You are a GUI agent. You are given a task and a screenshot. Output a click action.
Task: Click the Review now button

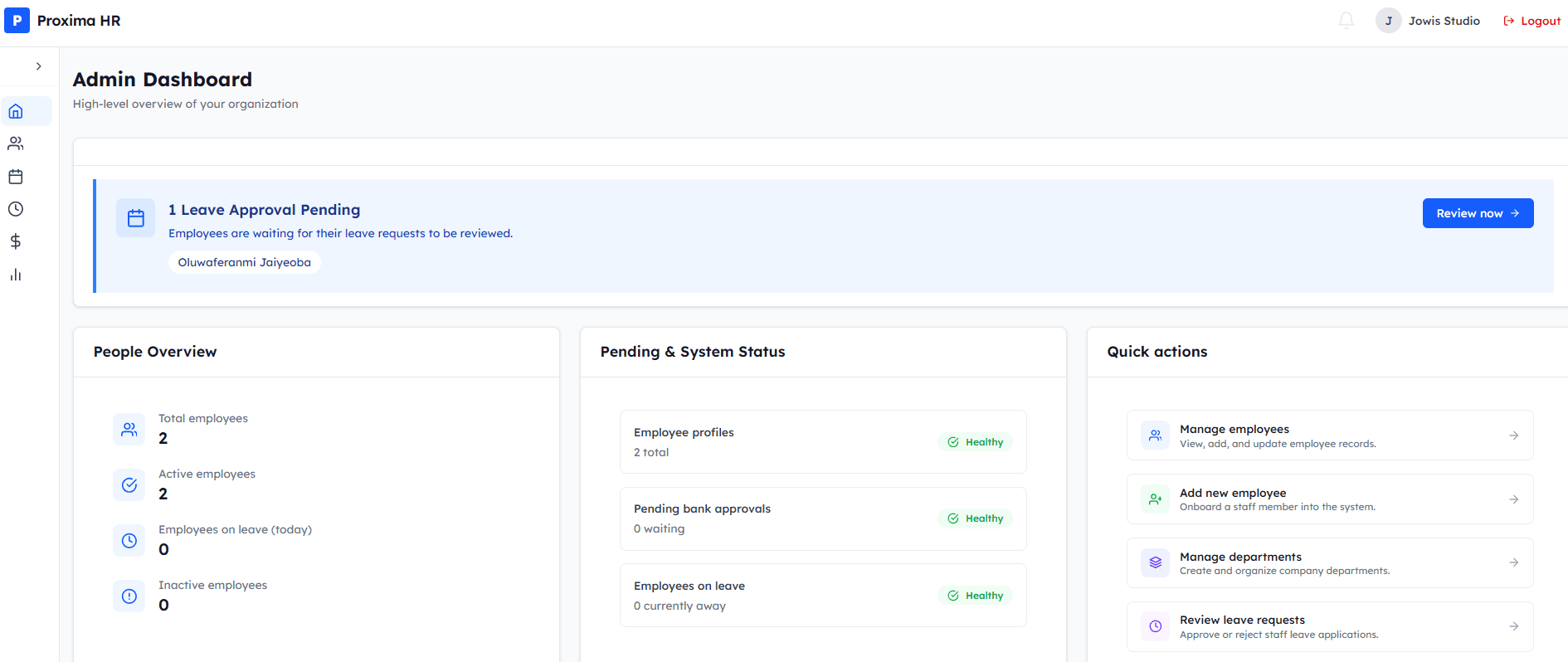[1478, 213]
